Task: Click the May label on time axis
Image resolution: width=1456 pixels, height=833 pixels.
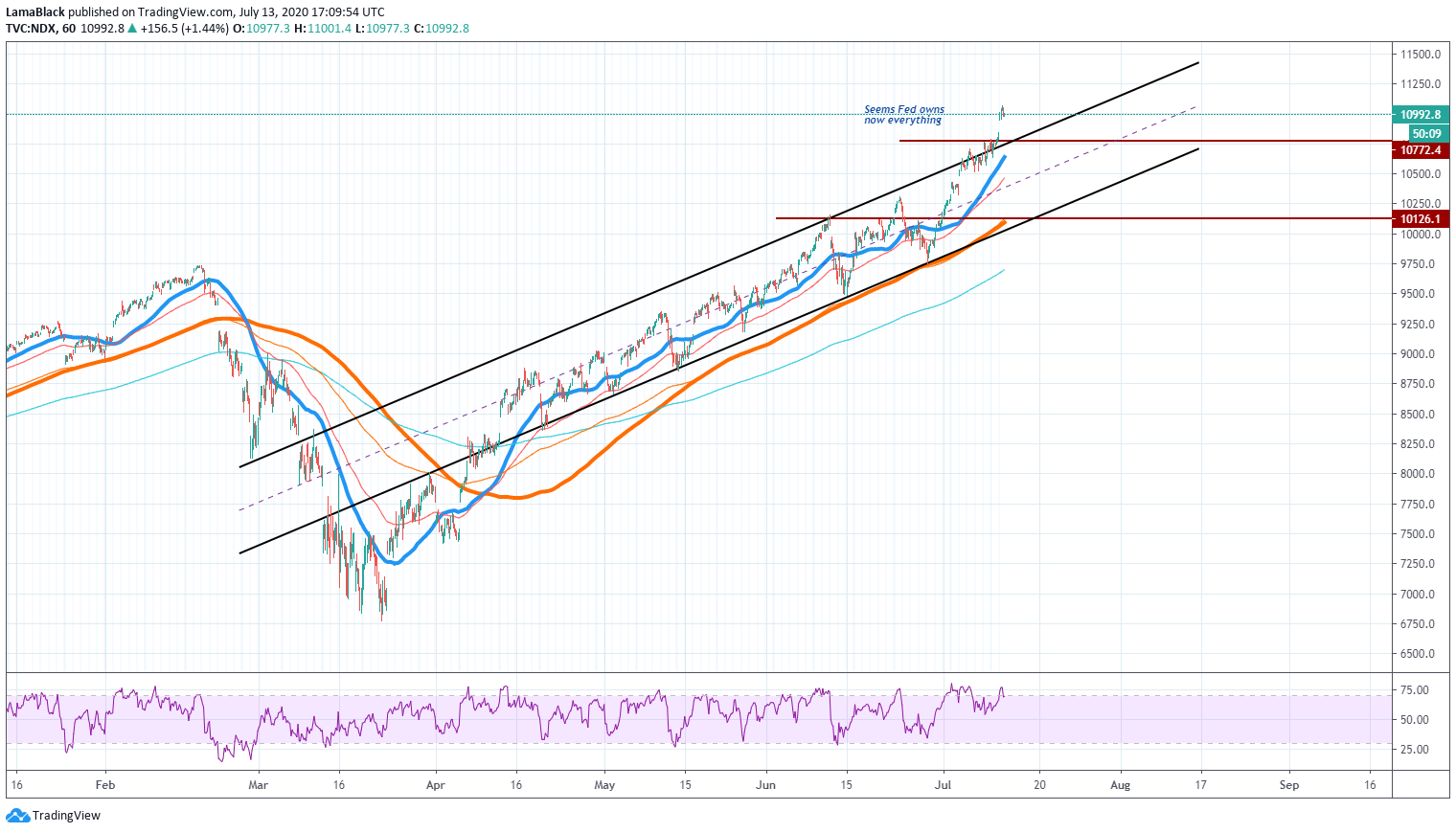Action: point(604,785)
